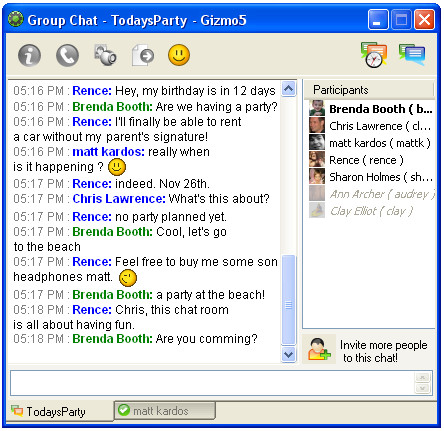Click Gizmo5 app icon in title bar
Viewport: 444px width, 431px height.
(x=15, y=19)
